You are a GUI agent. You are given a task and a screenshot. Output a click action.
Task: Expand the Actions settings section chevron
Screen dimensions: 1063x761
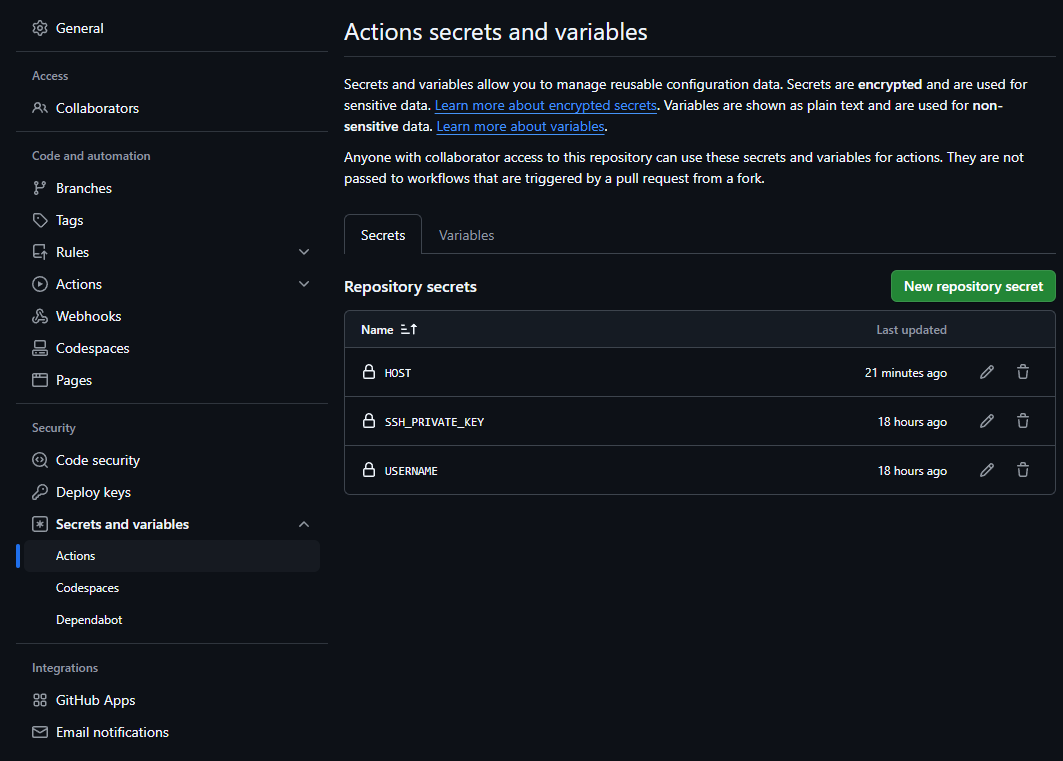pos(304,284)
